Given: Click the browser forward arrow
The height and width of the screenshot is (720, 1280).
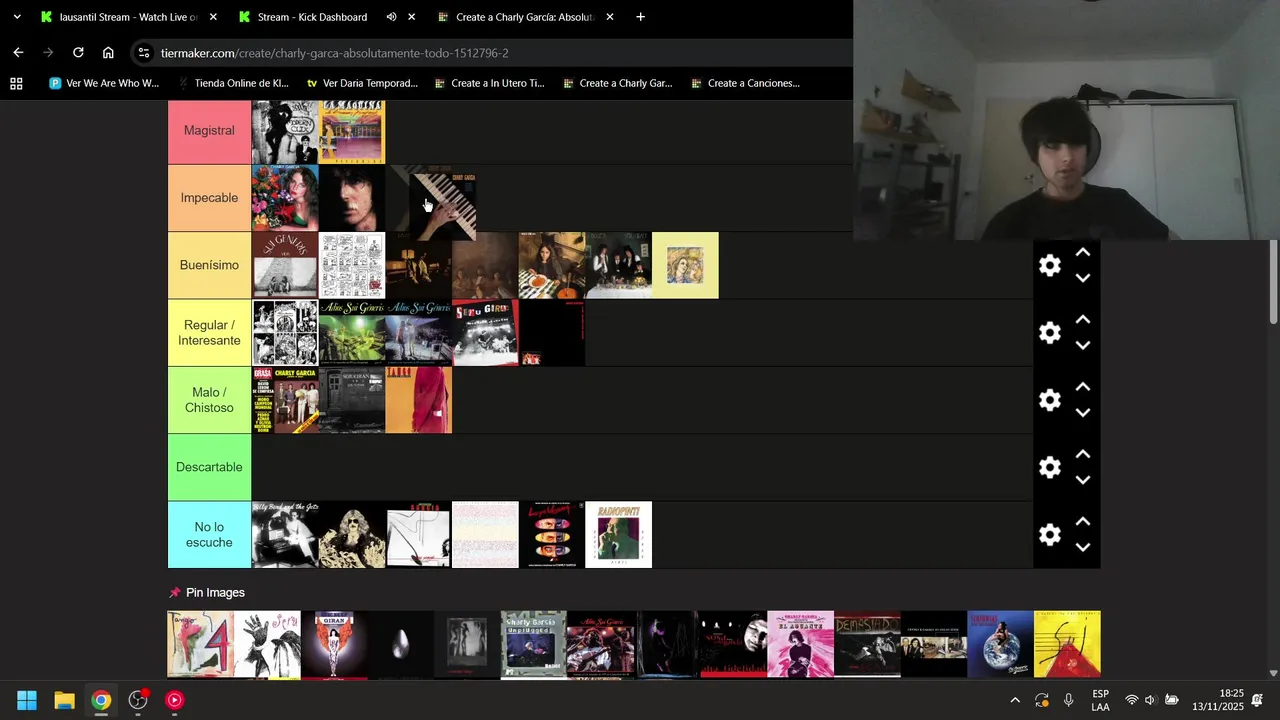Looking at the screenshot, I should pyautogui.click(x=48, y=52).
